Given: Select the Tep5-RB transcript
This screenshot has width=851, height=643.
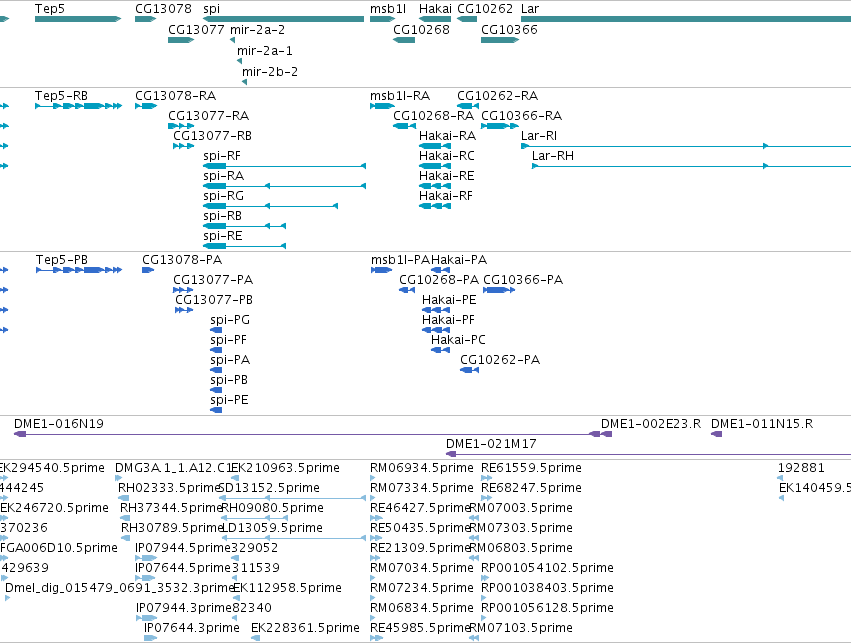Looking at the screenshot, I should click(x=78, y=106).
